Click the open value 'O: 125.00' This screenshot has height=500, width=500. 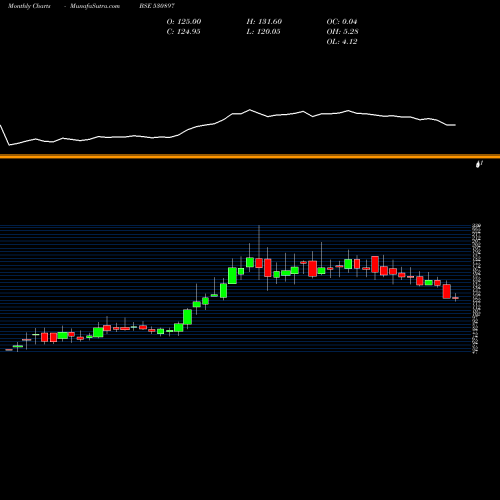coord(184,22)
